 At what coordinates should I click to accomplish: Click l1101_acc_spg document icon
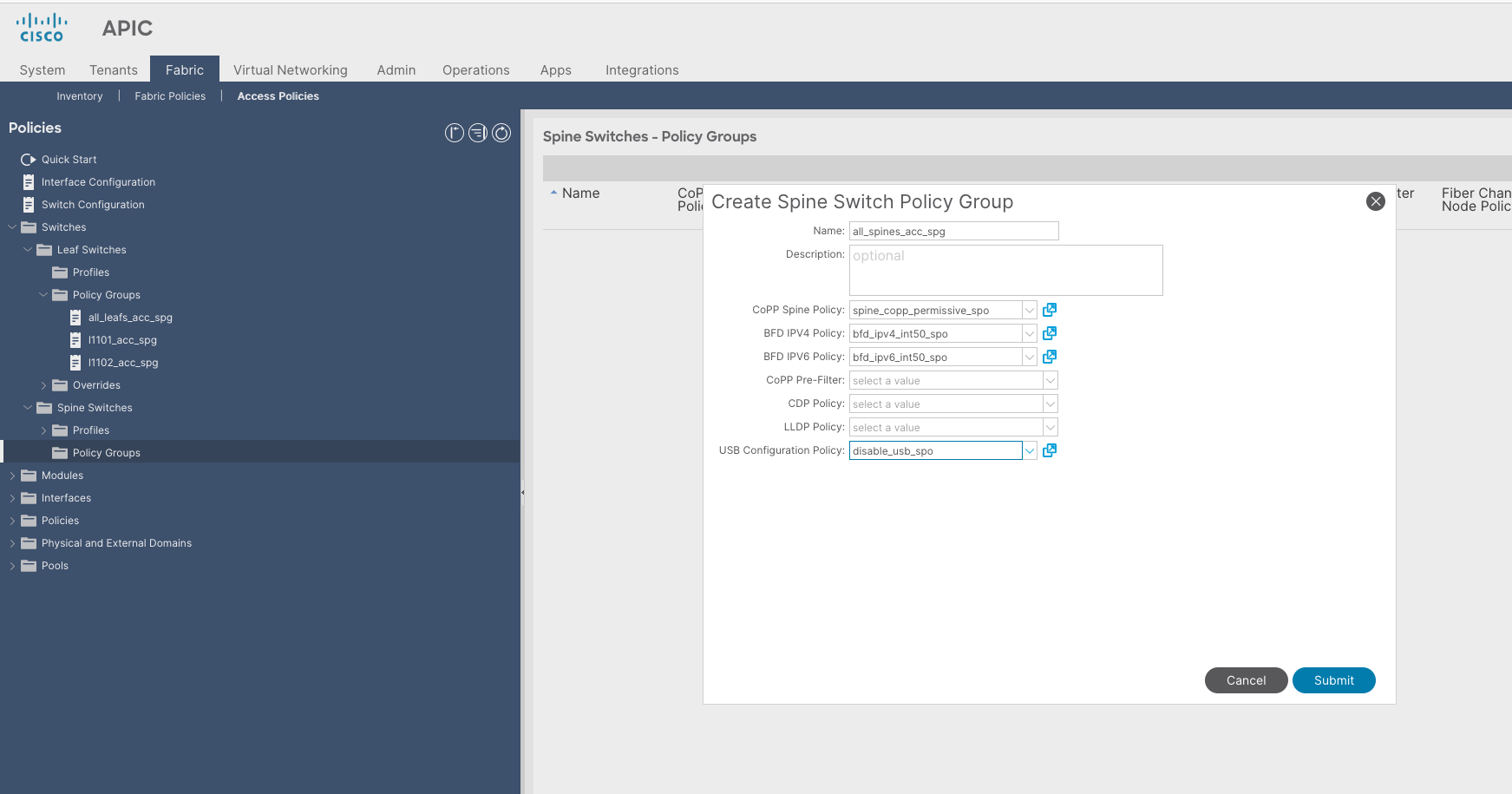coord(75,340)
